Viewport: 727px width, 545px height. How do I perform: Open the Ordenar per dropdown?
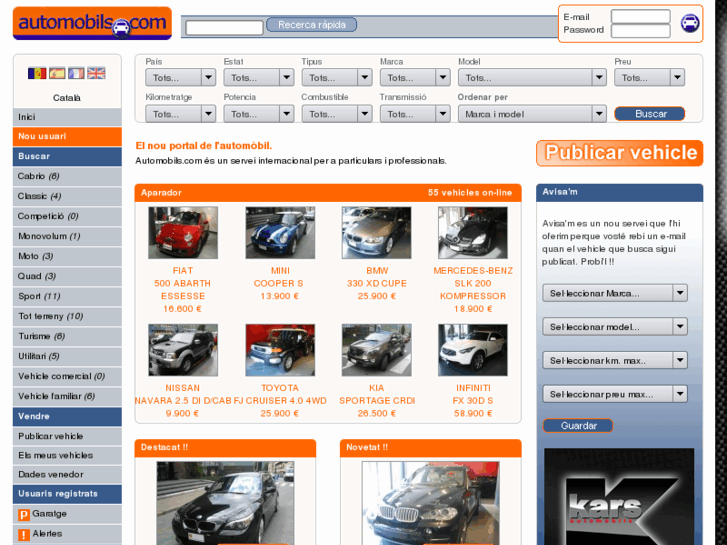point(532,114)
